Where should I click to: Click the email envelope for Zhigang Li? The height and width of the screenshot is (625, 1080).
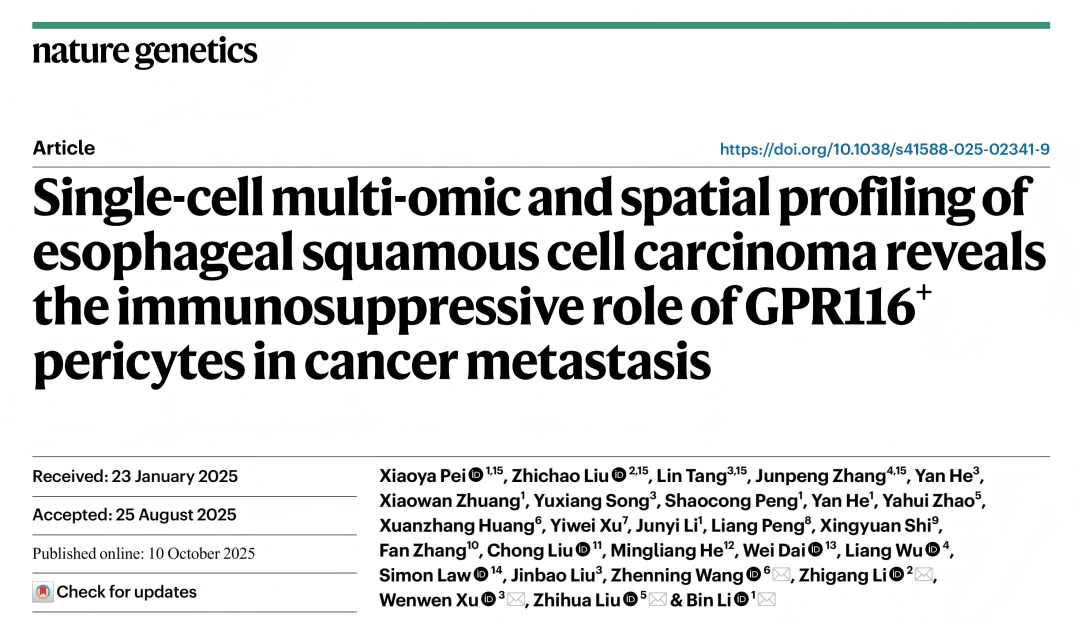925,575
